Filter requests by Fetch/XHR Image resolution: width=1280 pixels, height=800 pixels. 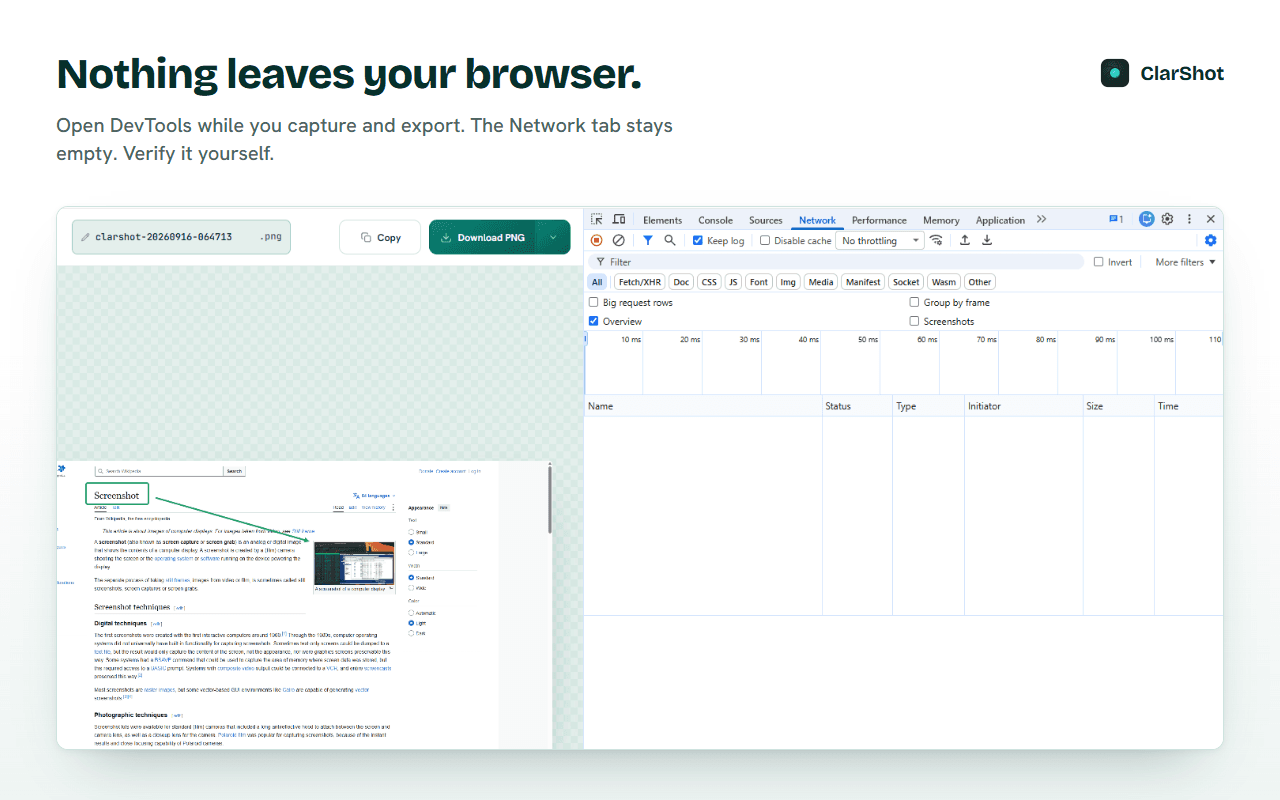coord(639,282)
